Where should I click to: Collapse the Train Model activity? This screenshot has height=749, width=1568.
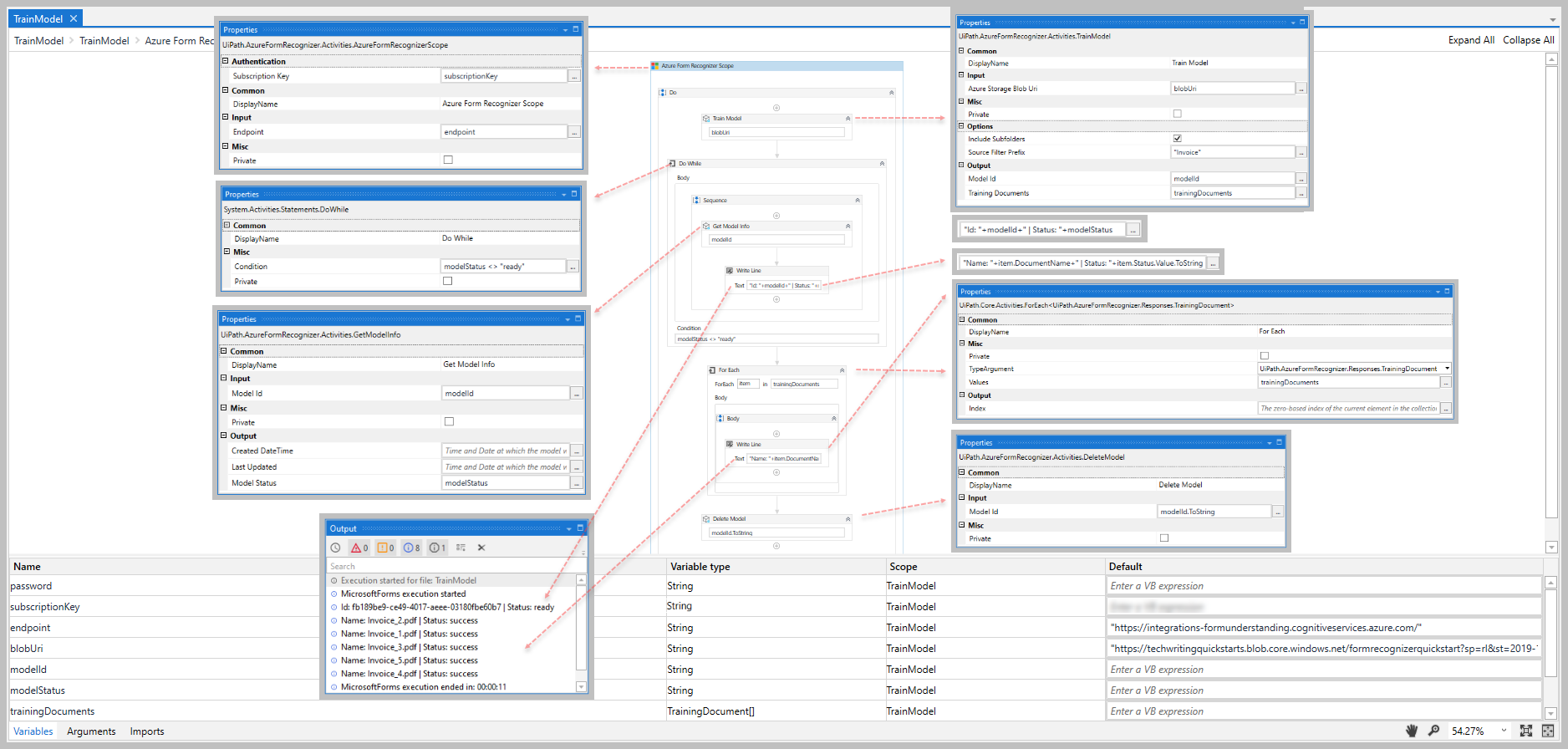pyautogui.click(x=848, y=119)
